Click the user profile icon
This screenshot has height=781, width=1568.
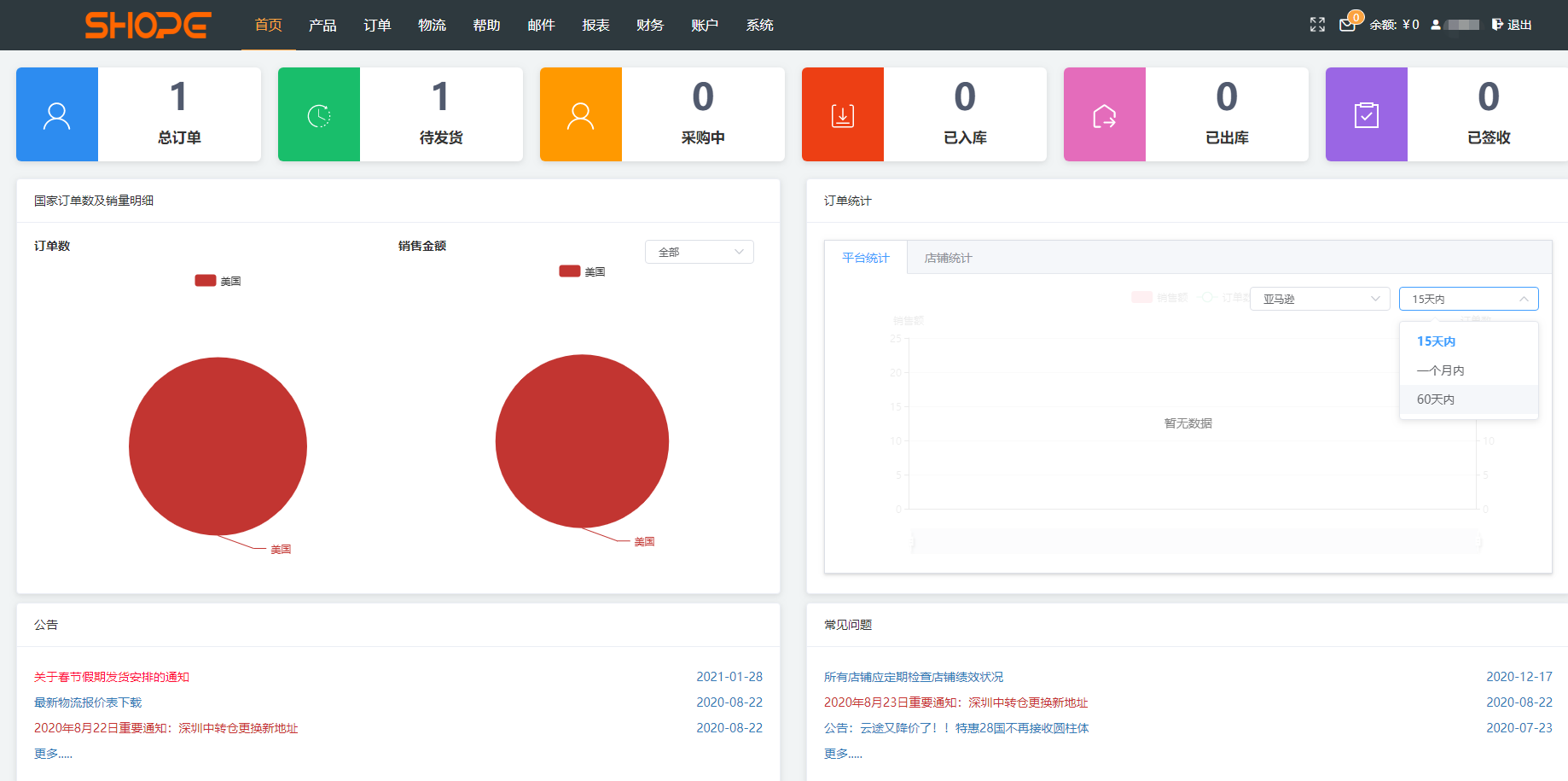click(1436, 25)
